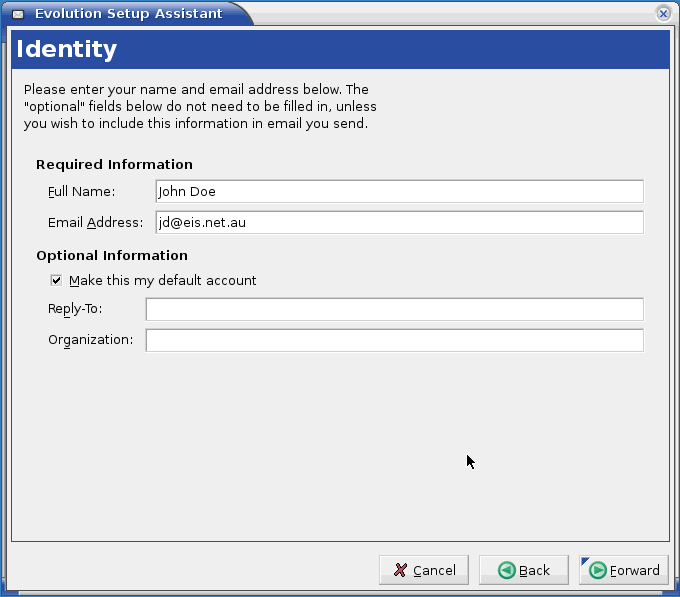
Task: Click the blue Identity header banner
Action: click(x=340, y=50)
